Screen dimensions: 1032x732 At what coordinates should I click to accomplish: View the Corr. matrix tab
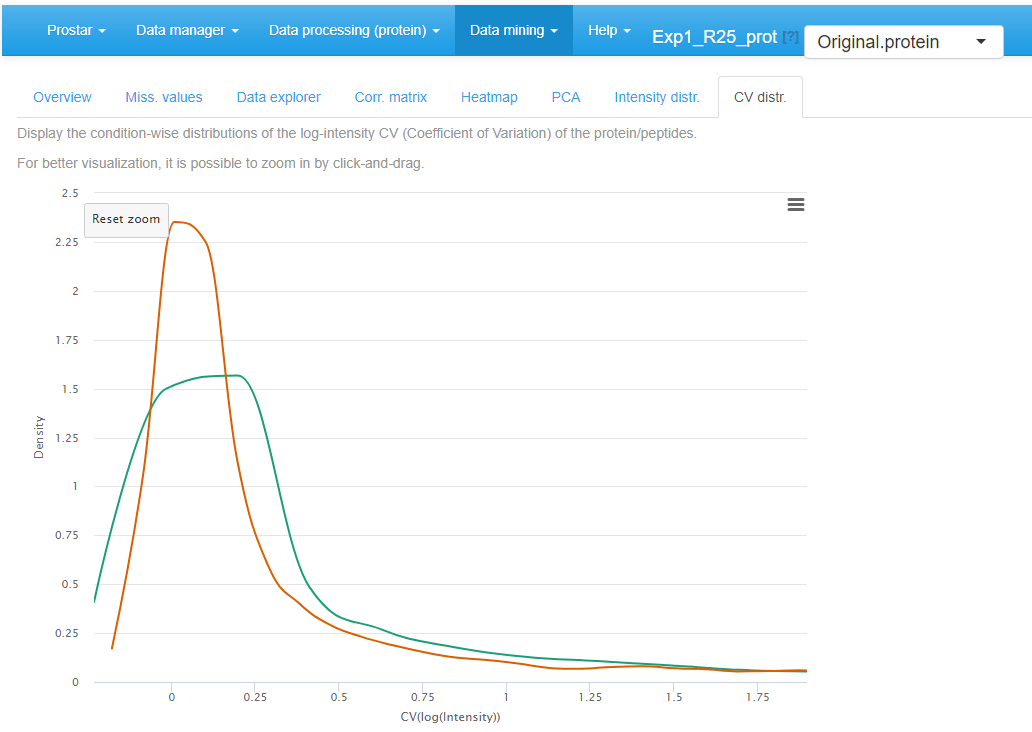click(390, 97)
